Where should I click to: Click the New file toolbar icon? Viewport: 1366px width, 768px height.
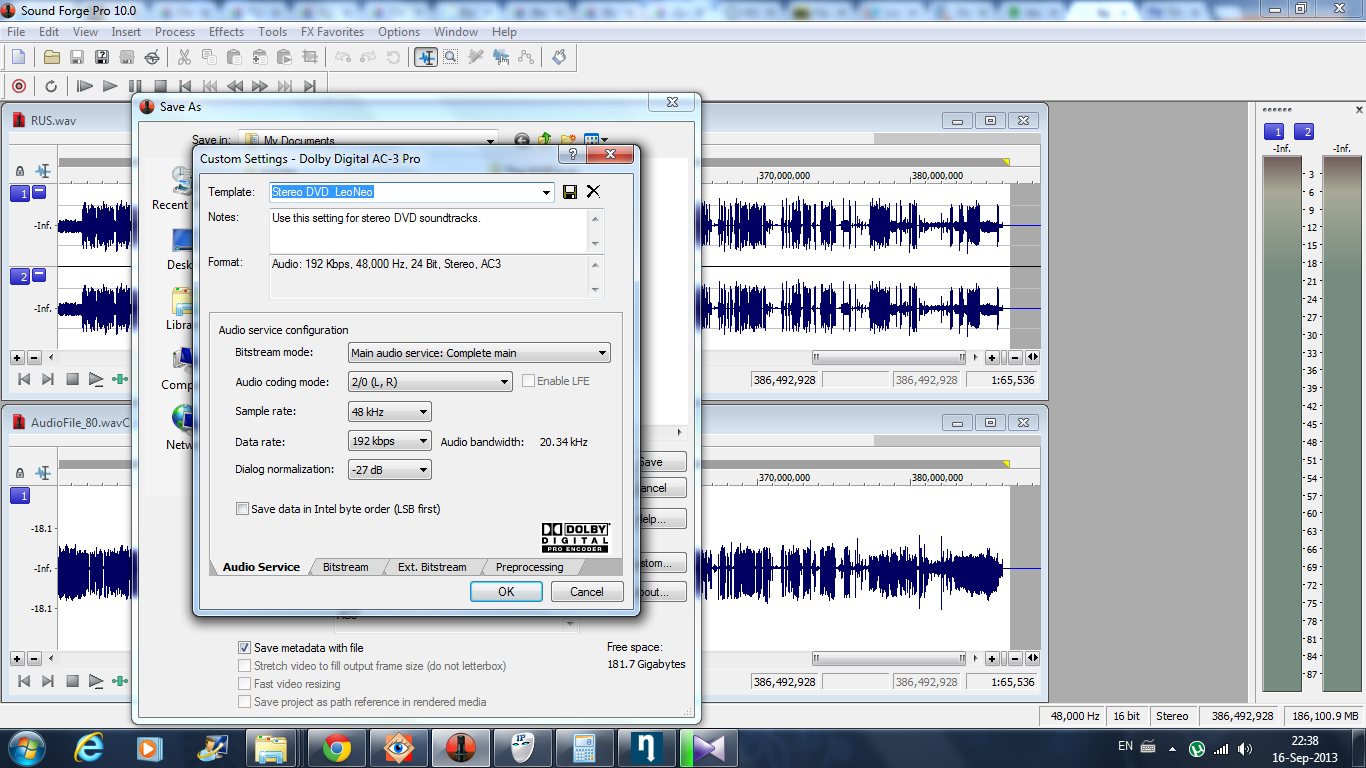[x=18, y=57]
